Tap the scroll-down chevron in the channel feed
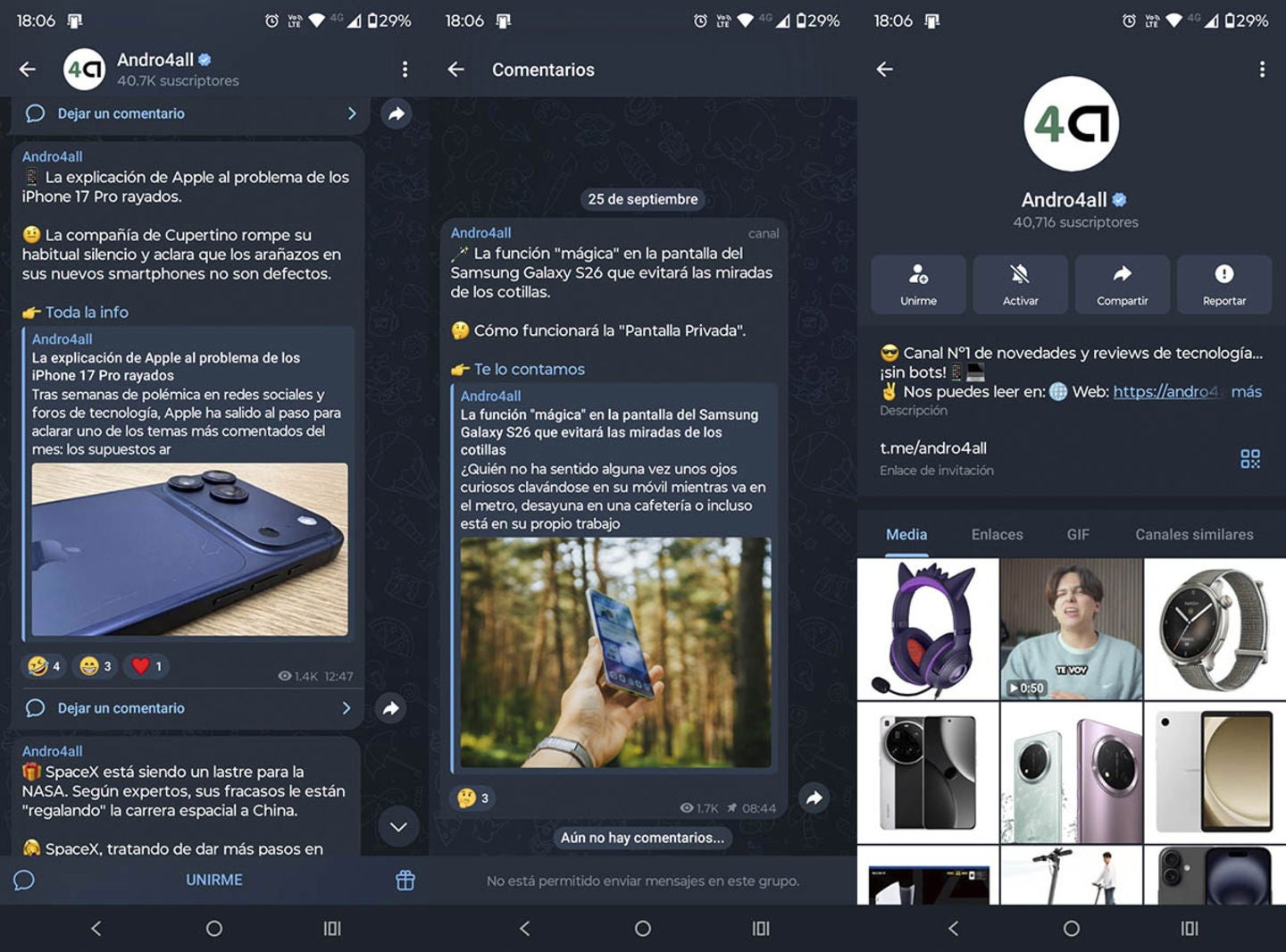The width and height of the screenshot is (1286, 952). tap(398, 827)
